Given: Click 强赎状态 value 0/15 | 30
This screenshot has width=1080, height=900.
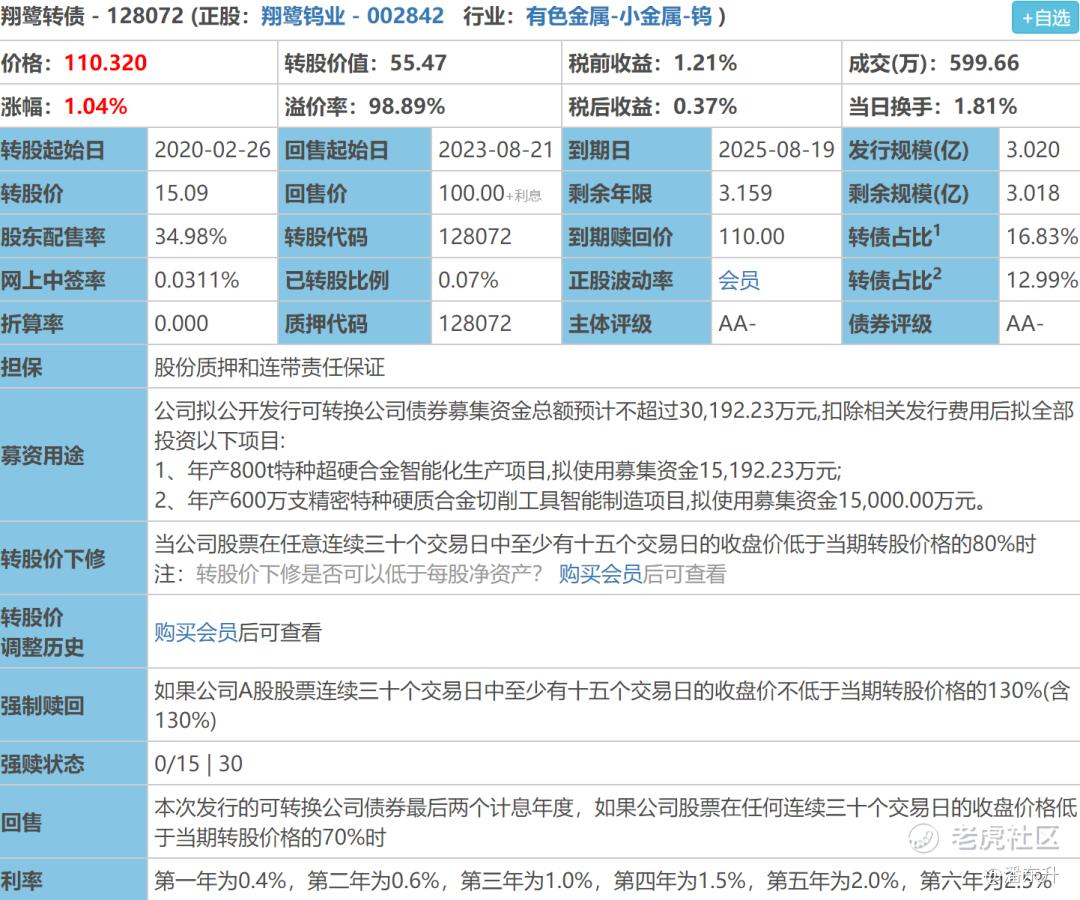Looking at the screenshot, I should pos(198,763).
